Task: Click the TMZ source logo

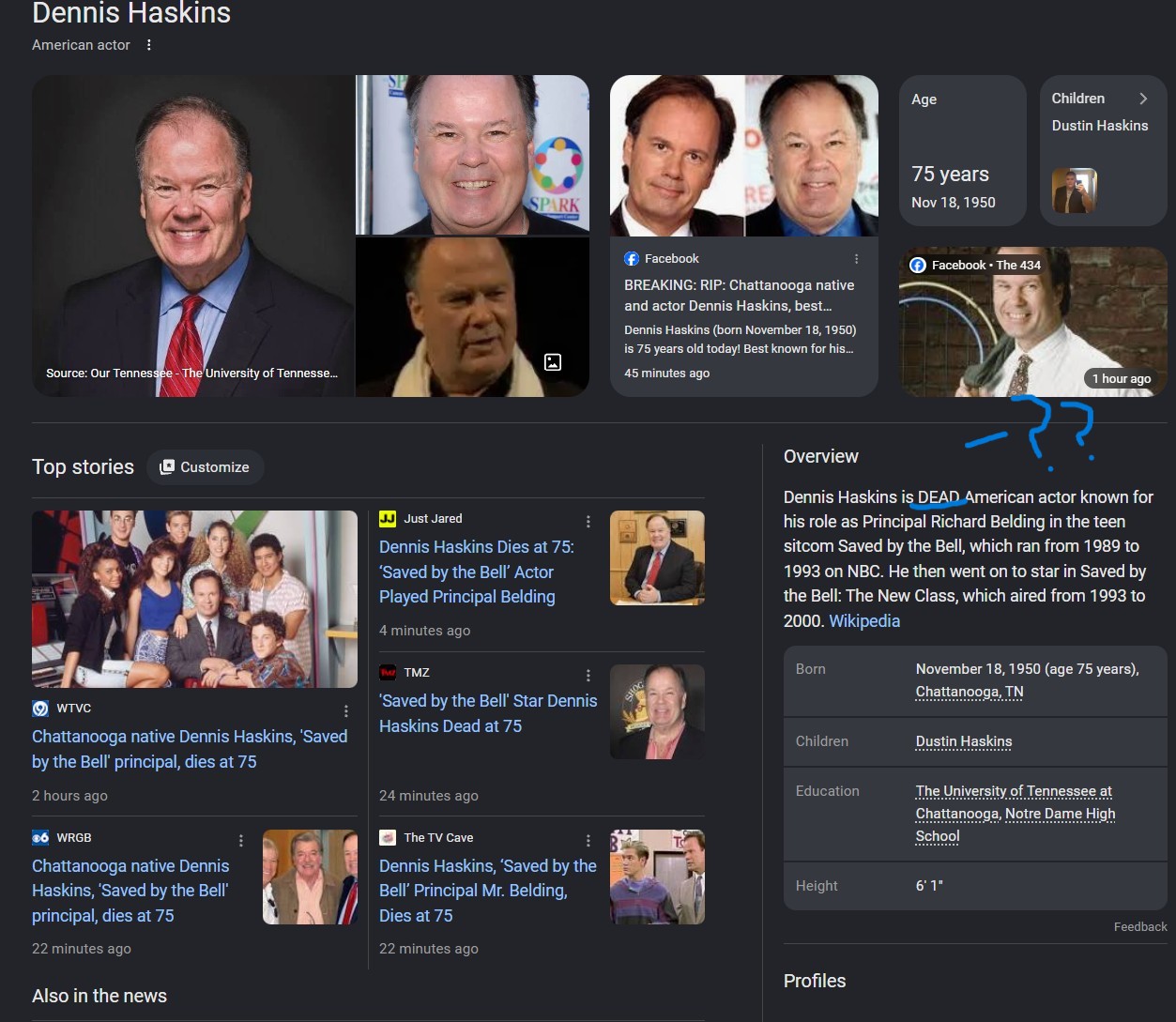Action: point(388,673)
